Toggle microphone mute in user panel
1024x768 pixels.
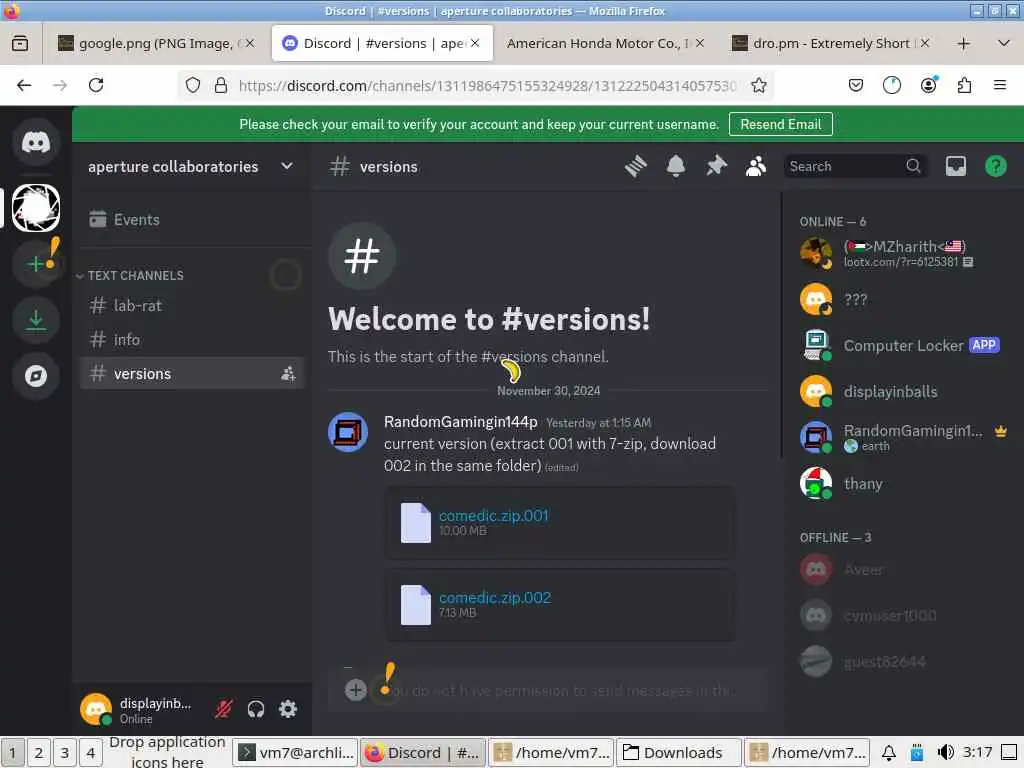point(223,709)
